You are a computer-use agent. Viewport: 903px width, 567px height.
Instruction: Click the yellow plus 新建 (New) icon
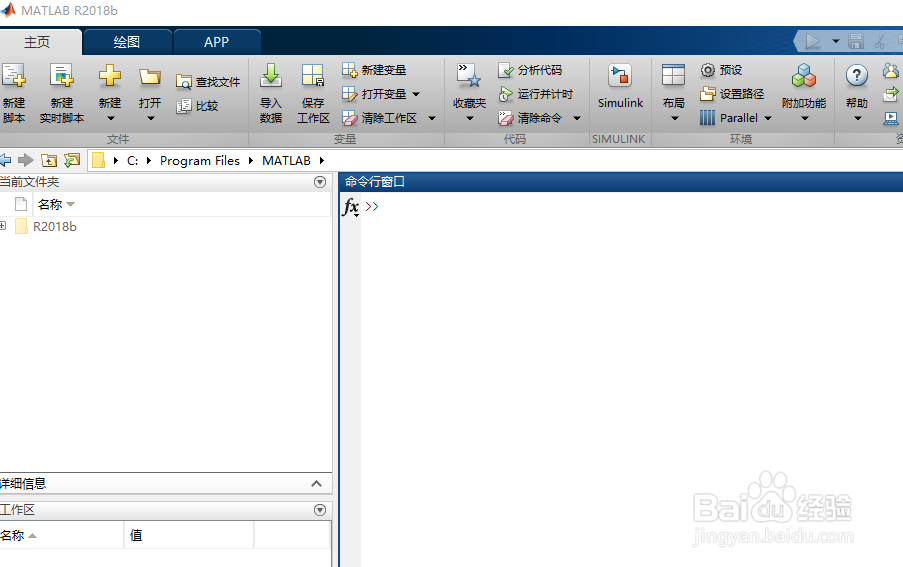pos(109,75)
